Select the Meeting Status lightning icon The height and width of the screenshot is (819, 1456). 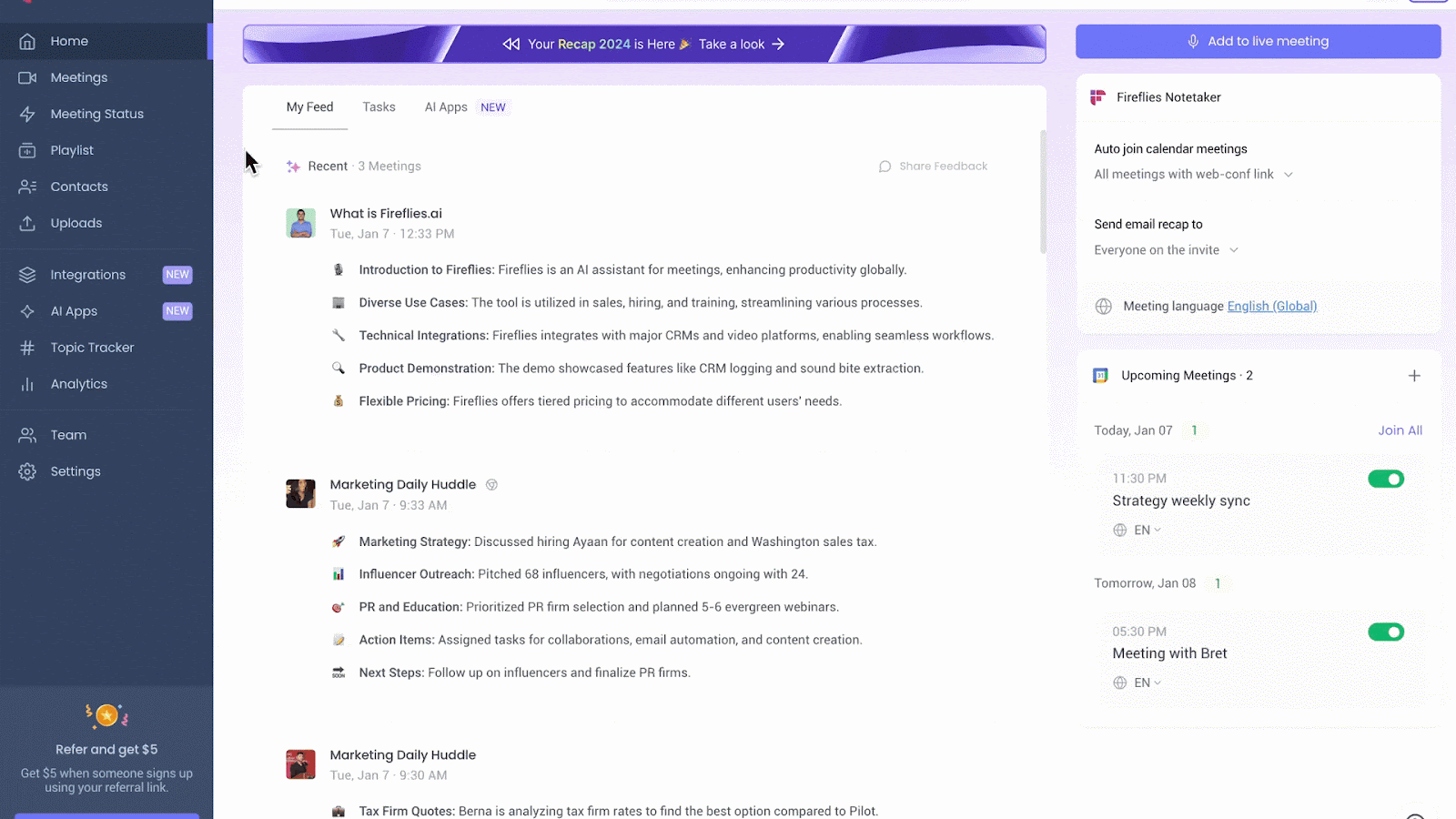coord(27,114)
